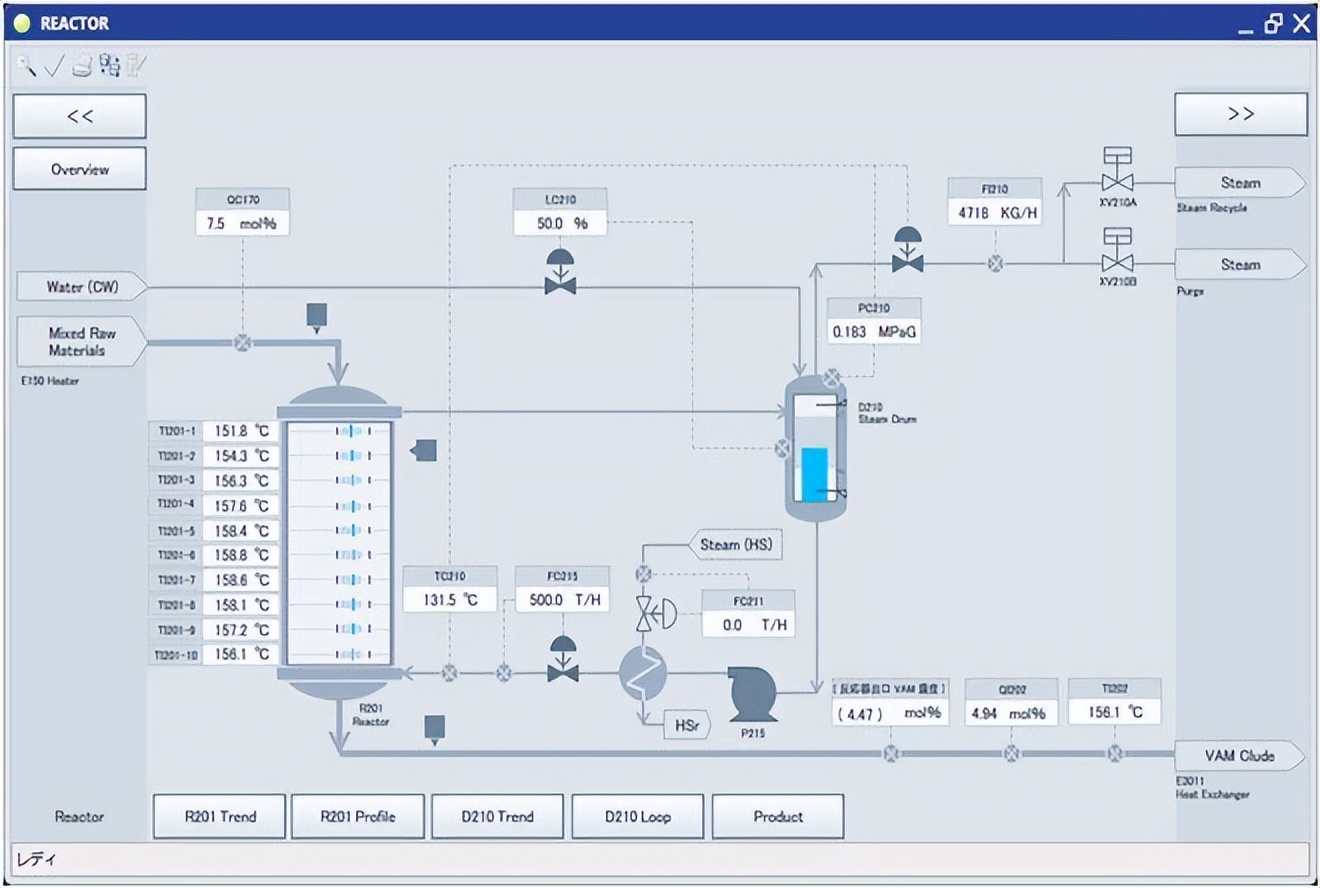Screen dimensions: 1320x888
Task: Click the D210 steam drum level bar
Action: (x=815, y=475)
